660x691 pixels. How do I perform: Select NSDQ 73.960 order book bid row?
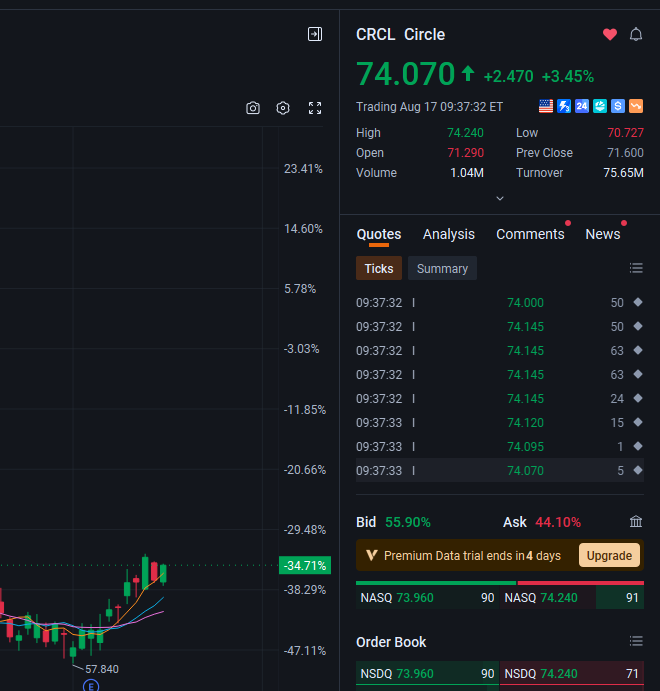coord(427,673)
